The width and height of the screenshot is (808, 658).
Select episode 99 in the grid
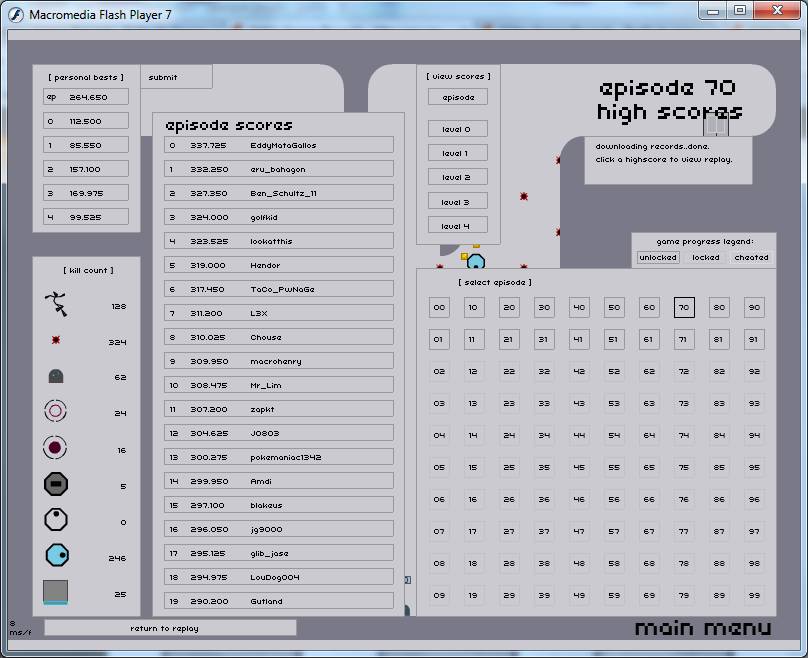pyautogui.click(x=754, y=595)
